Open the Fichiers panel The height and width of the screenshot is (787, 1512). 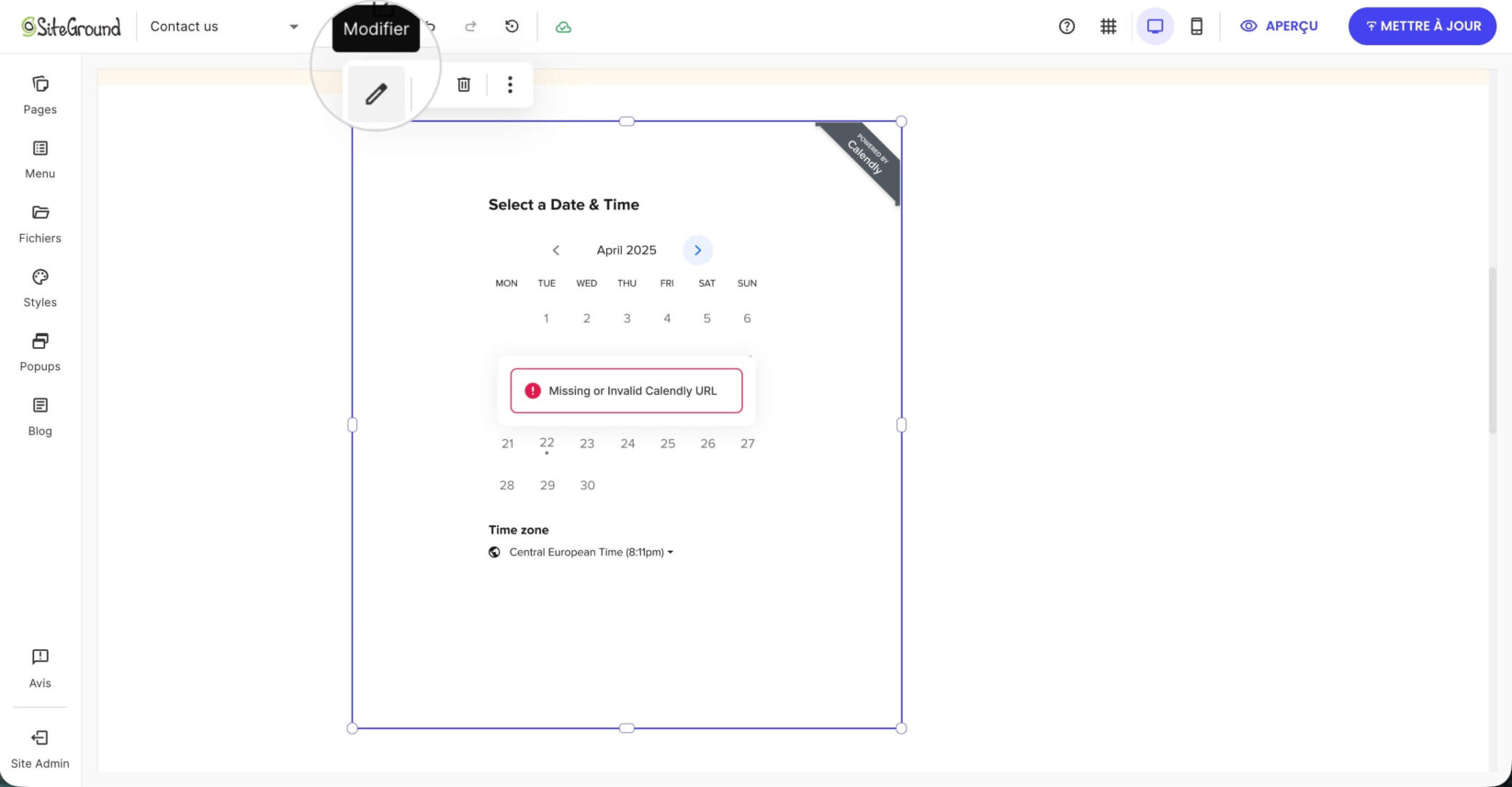tap(40, 224)
